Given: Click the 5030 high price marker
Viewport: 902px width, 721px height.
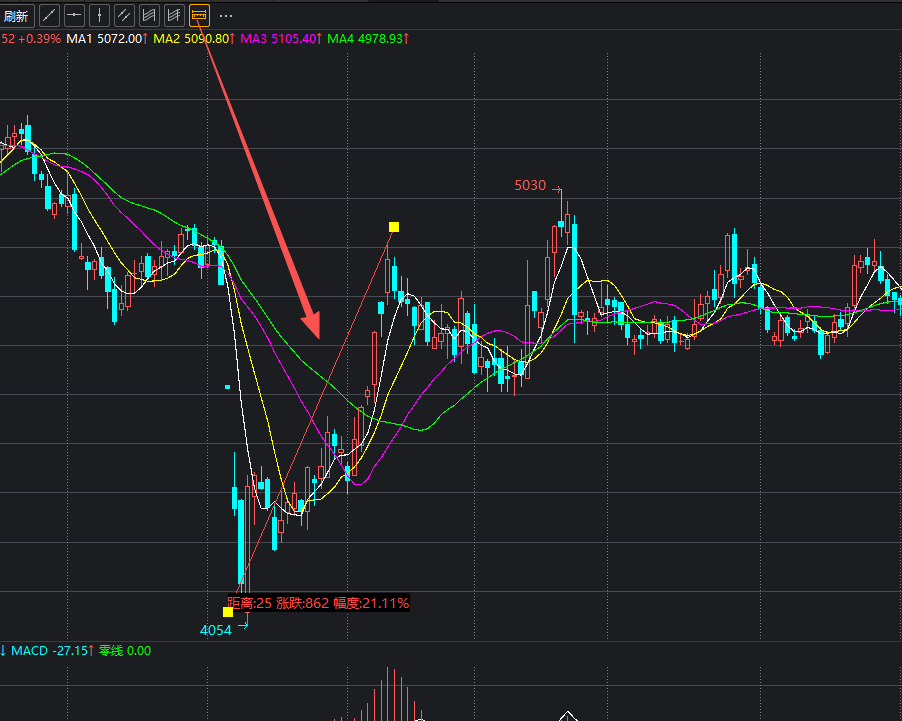Looking at the screenshot, I should point(530,185).
